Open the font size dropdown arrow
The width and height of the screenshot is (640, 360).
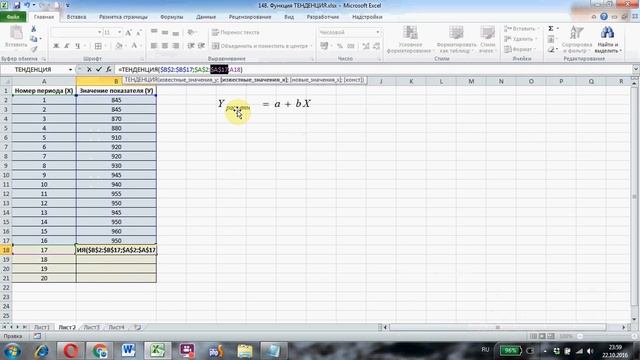click(x=120, y=32)
